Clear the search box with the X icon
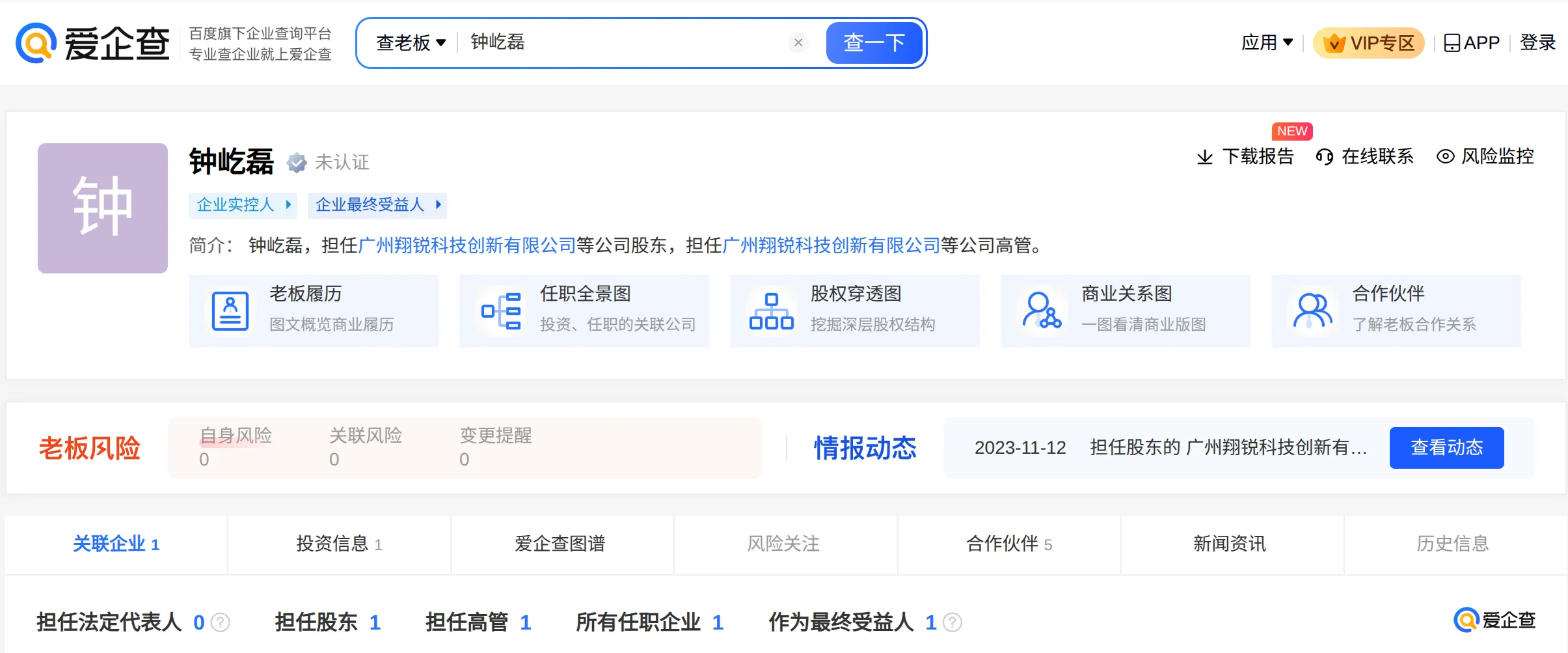The width and height of the screenshot is (1568, 653). (798, 43)
